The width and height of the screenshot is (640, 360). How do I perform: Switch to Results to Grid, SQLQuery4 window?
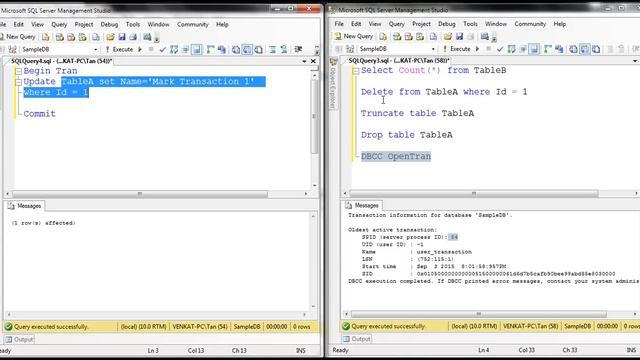[247, 49]
